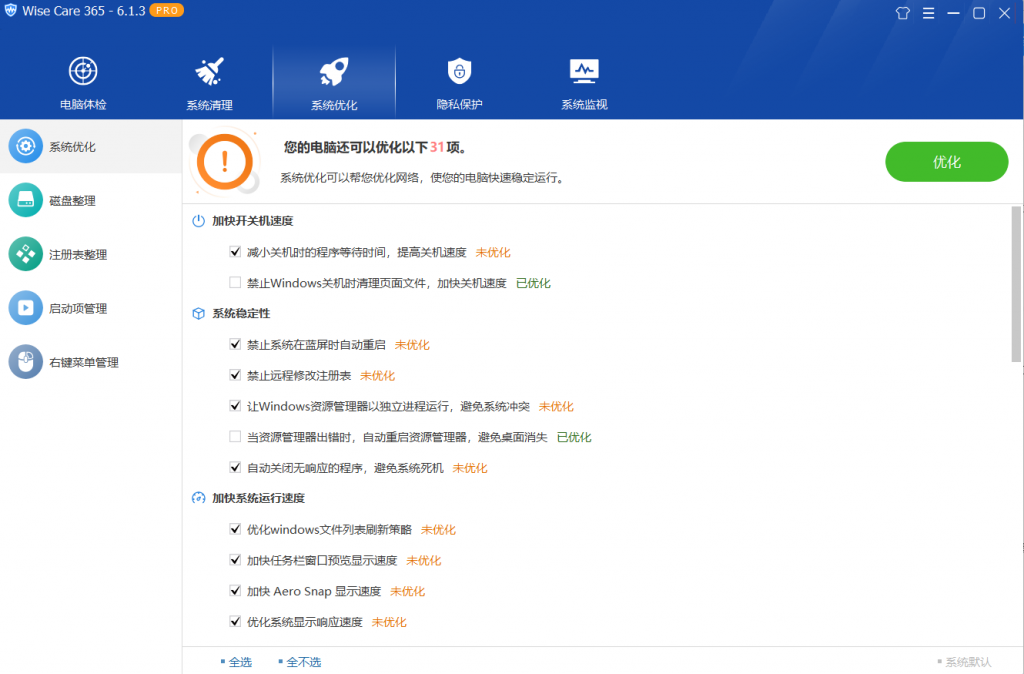Click the 加快开关机速度 section heading

253,221
